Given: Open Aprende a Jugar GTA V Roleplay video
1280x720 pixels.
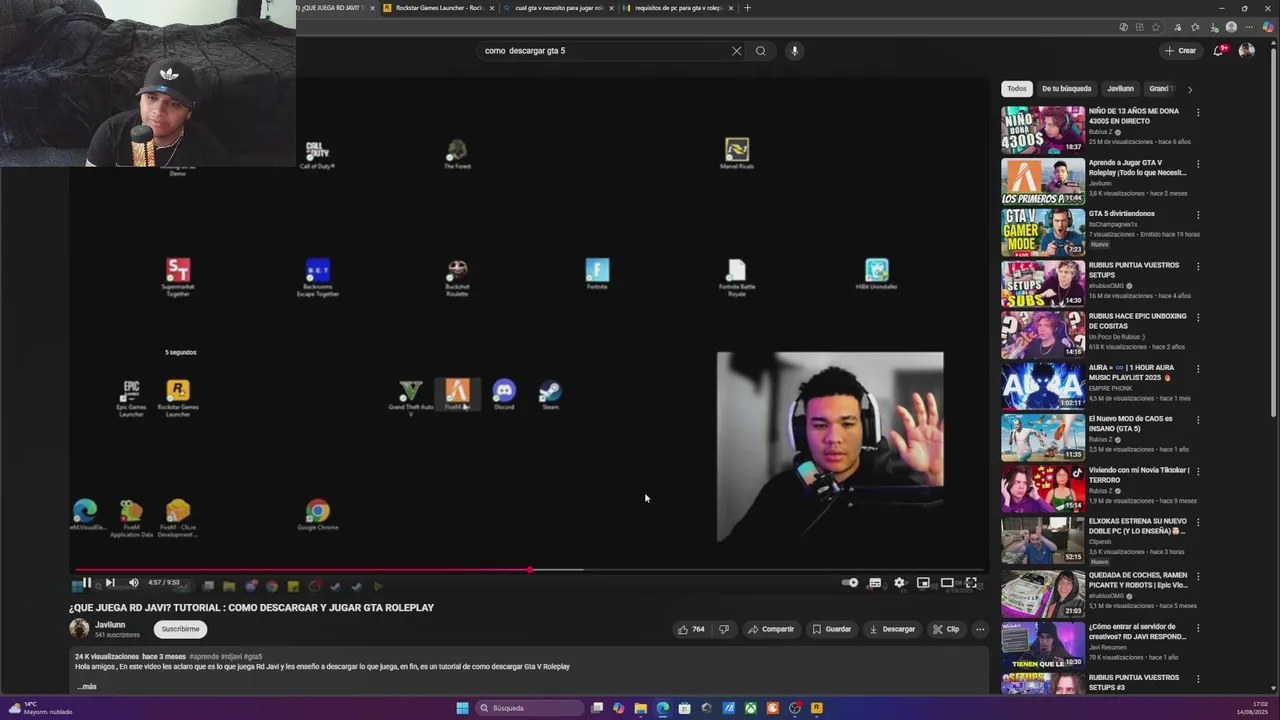Looking at the screenshot, I should click(1043, 181).
